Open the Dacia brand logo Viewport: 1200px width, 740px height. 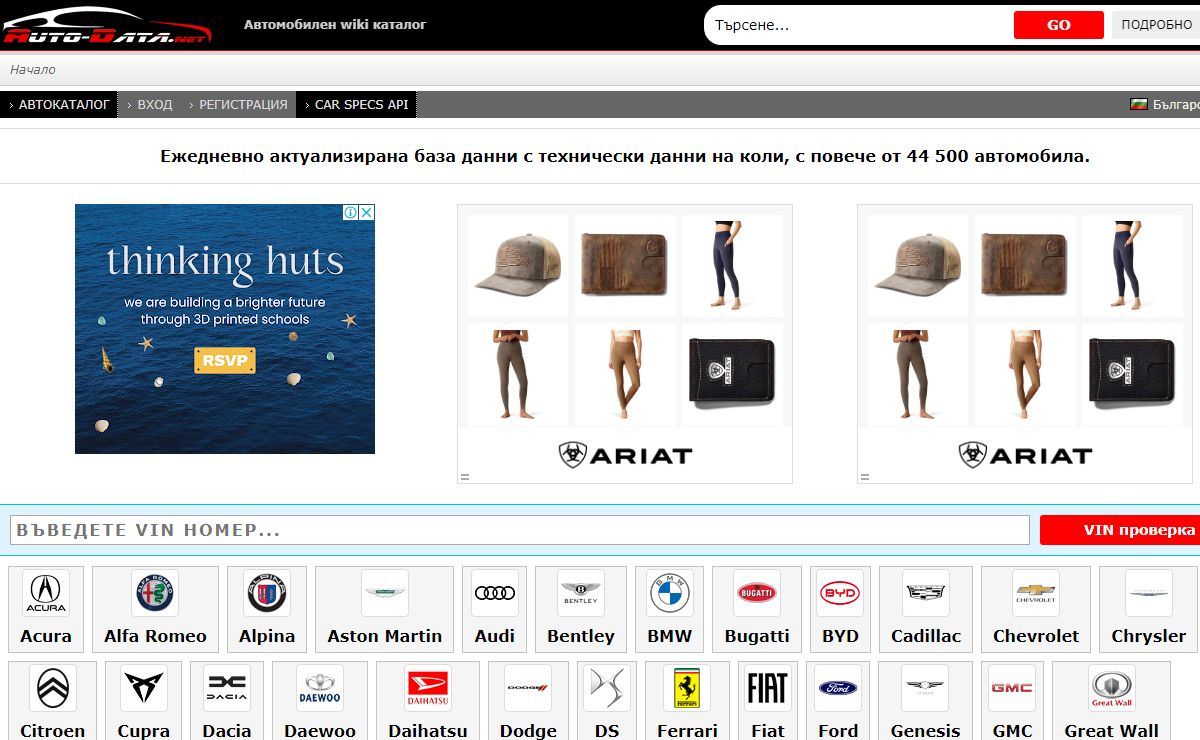[x=227, y=688]
